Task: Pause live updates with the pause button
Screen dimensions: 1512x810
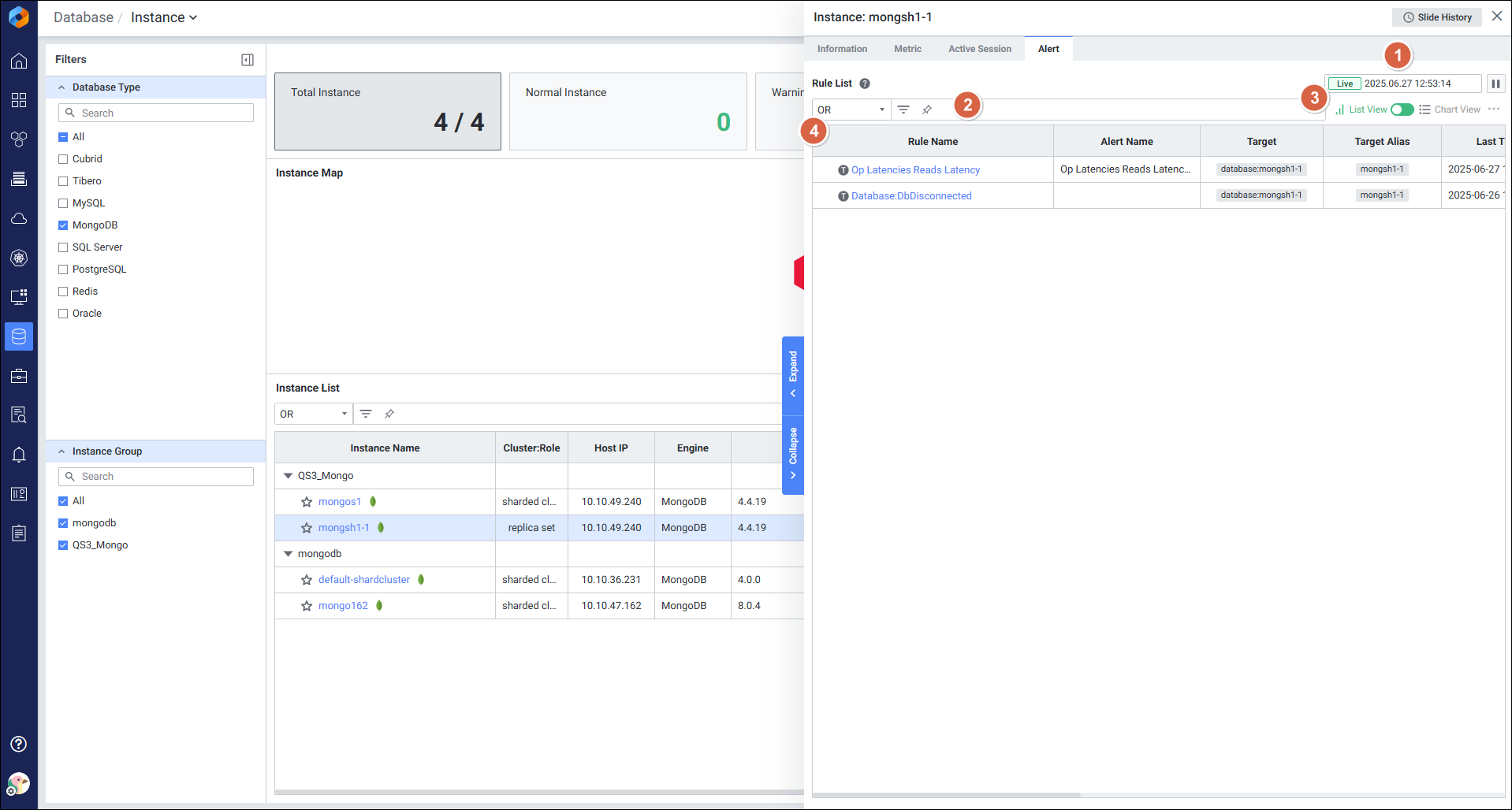Action: [1495, 84]
